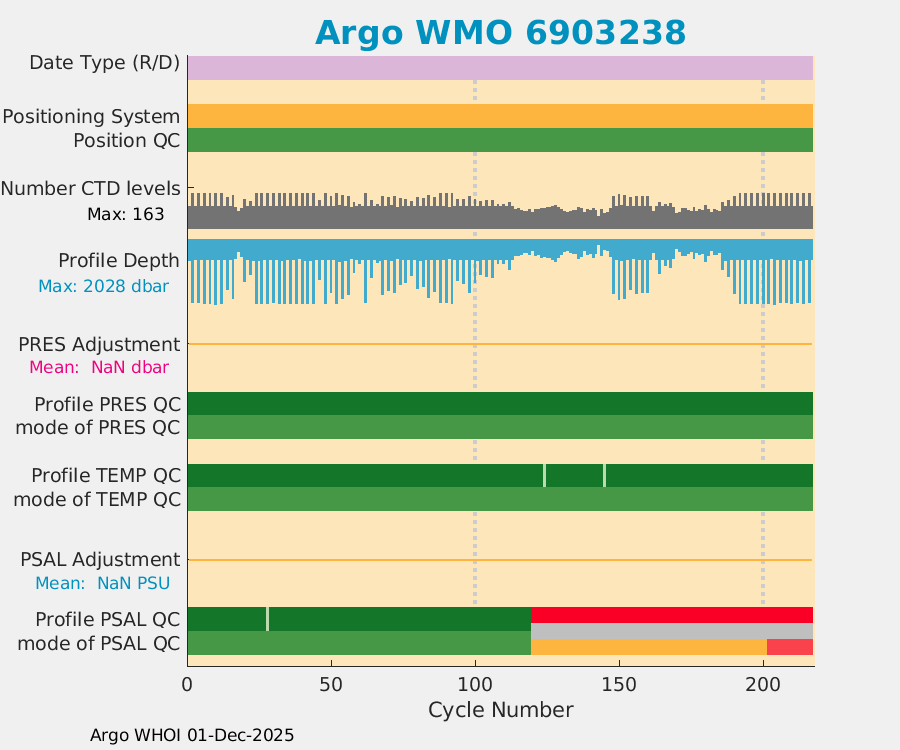The width and height of the screenshot is (900, 750).
Task: Select the Profile PRES QC label
Action: click(107, 404)
